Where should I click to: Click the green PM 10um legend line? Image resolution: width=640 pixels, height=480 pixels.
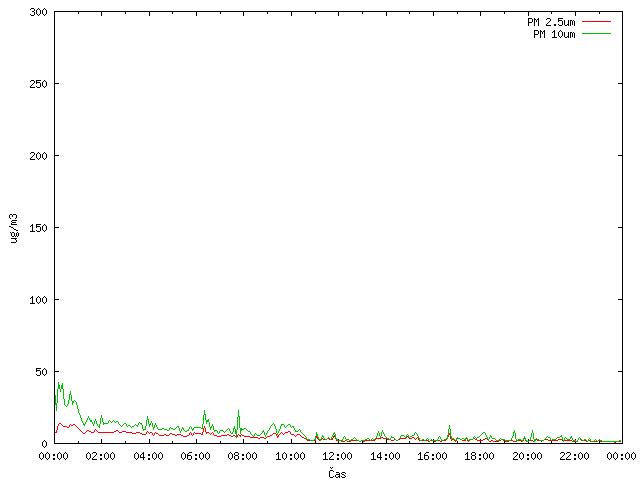pos(596,33)
